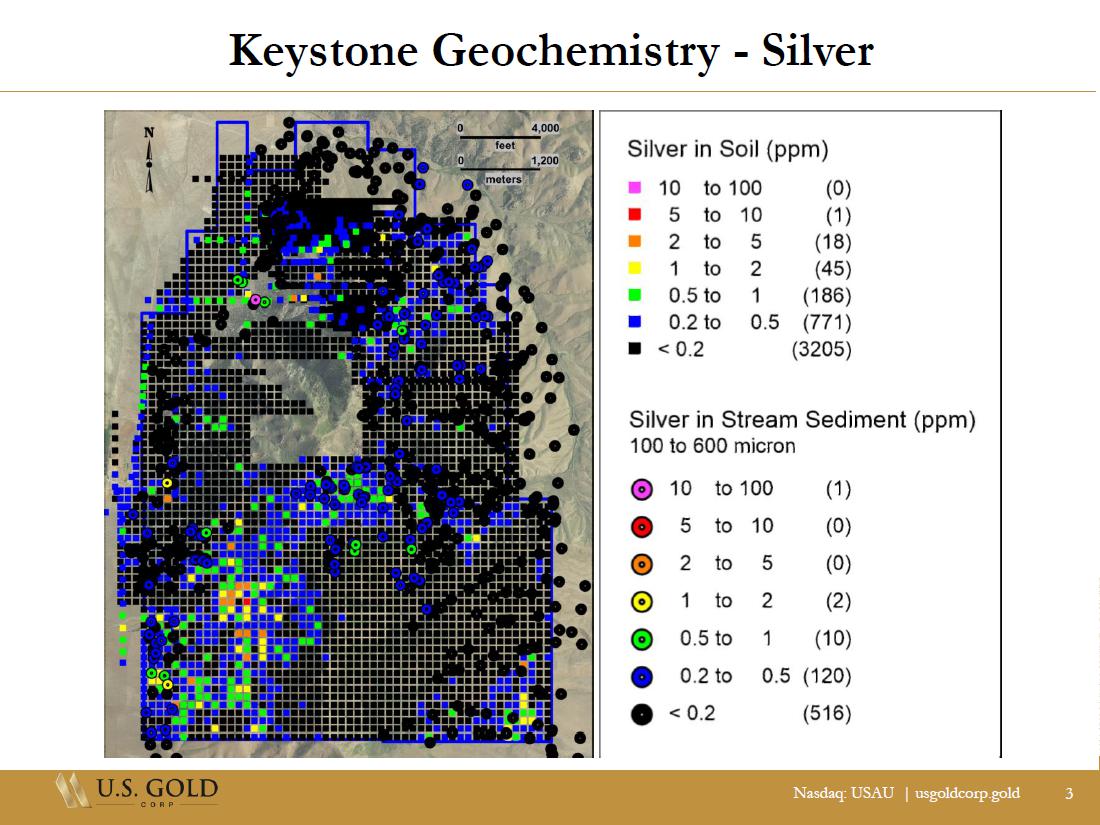1100x825 pixels.
Task: Open the usgoldcorp.gold link in the footer
Action: point(967,793)
